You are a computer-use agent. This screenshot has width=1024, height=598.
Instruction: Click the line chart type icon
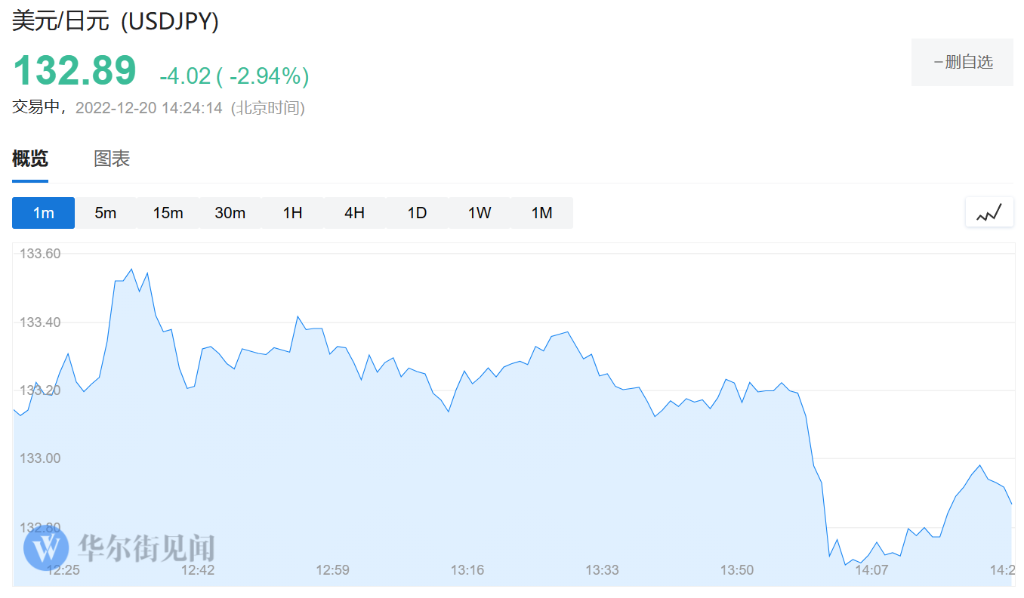coord(989,213)
